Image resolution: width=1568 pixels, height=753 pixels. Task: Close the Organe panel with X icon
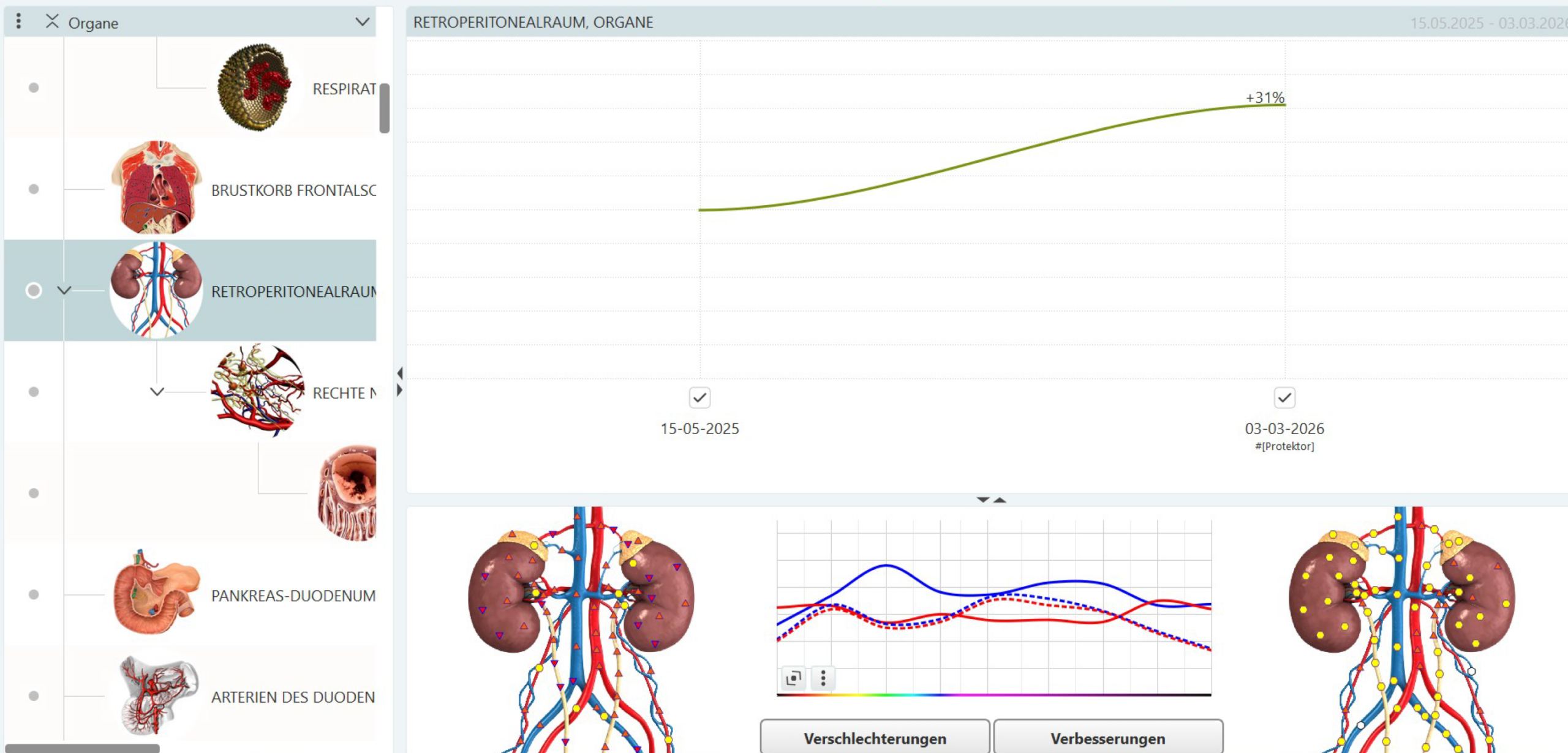[52, 22]
